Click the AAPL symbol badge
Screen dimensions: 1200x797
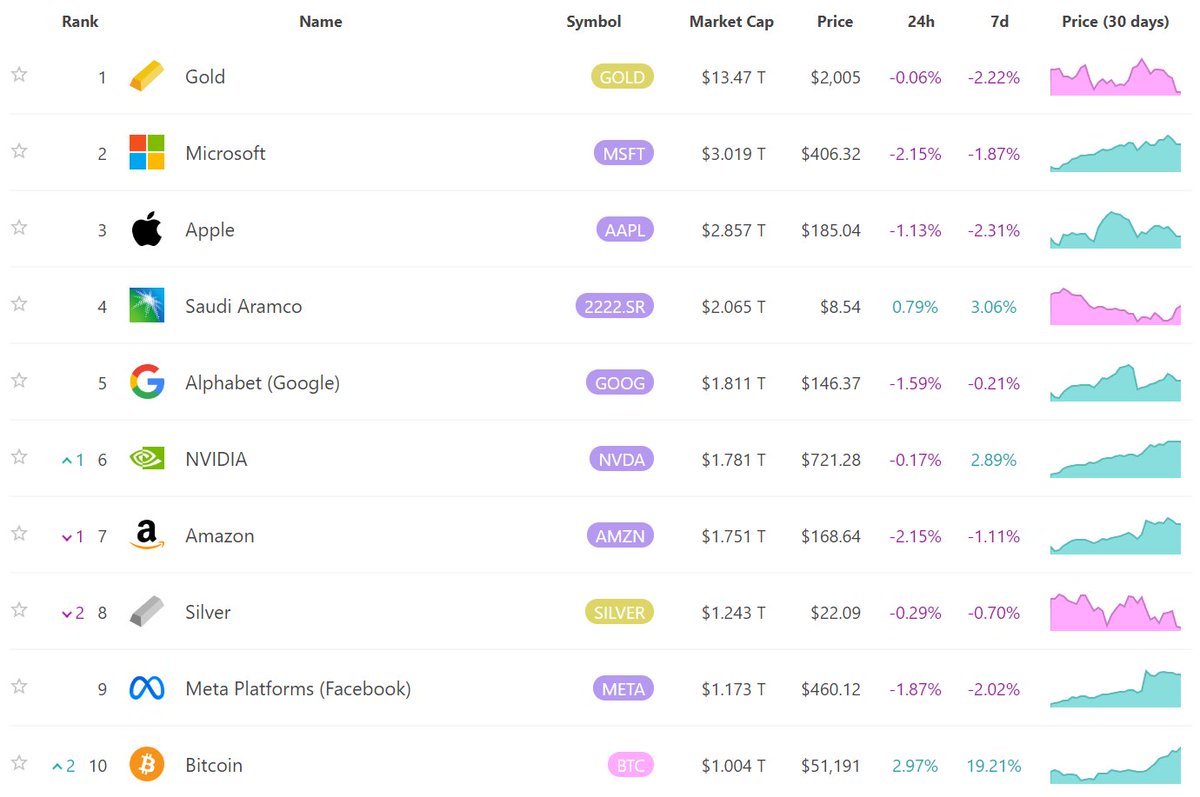click(x=625, y=230)
